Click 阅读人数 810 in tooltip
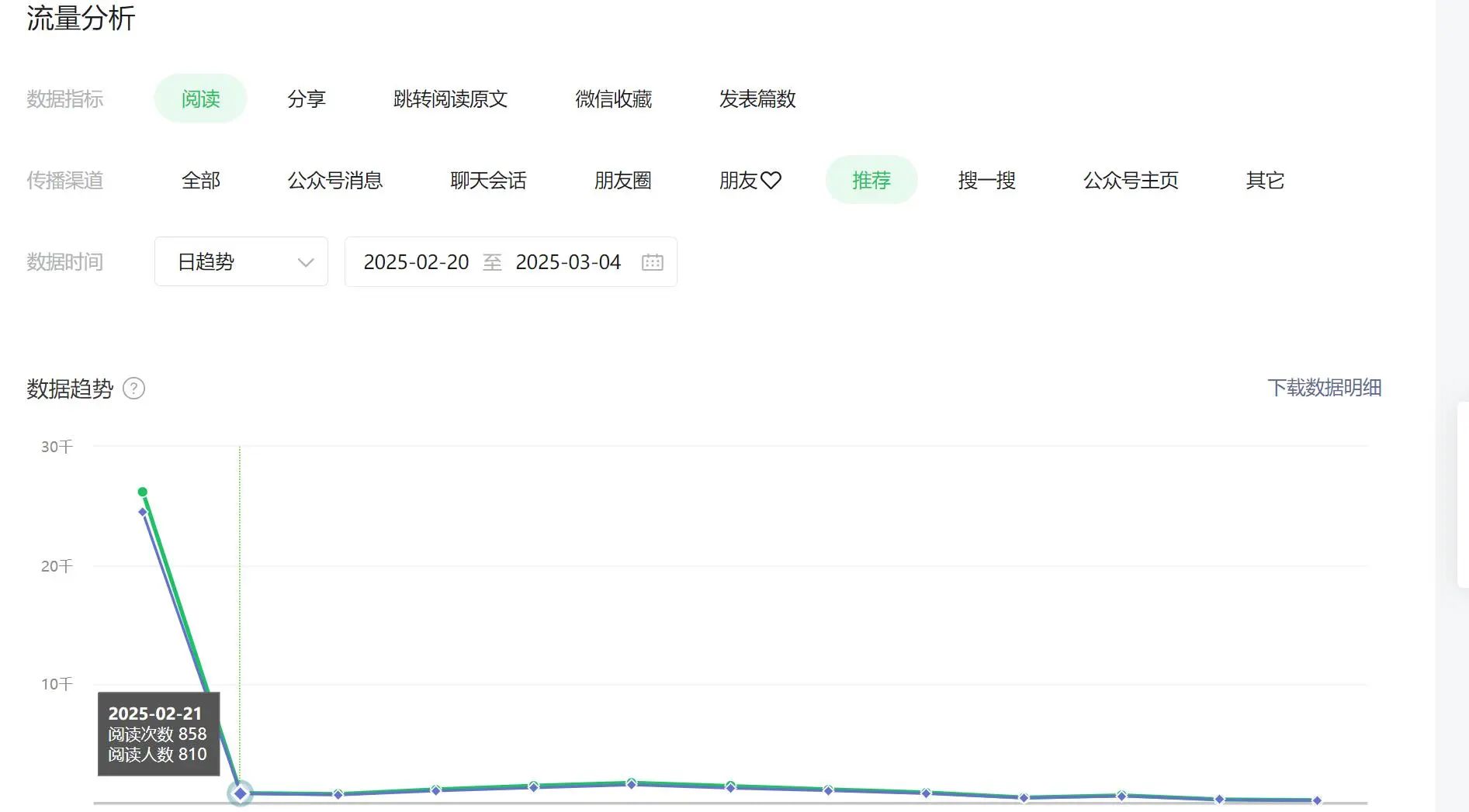The width and height of the screenshot is (1469, 812). 158,754
